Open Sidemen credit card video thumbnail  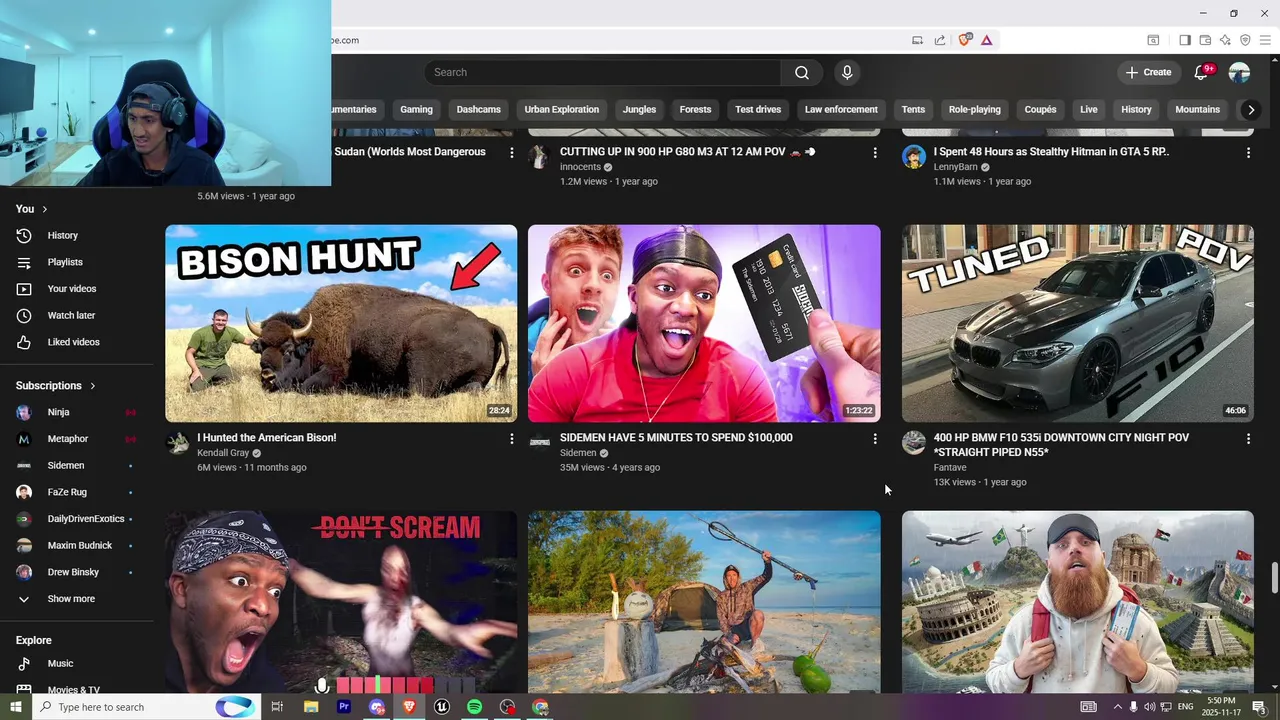(x=704, y=323)
